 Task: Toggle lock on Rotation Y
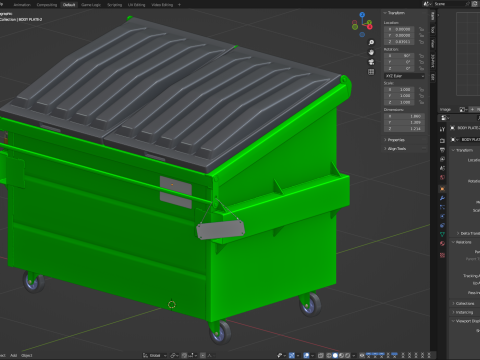coord(422,62)
